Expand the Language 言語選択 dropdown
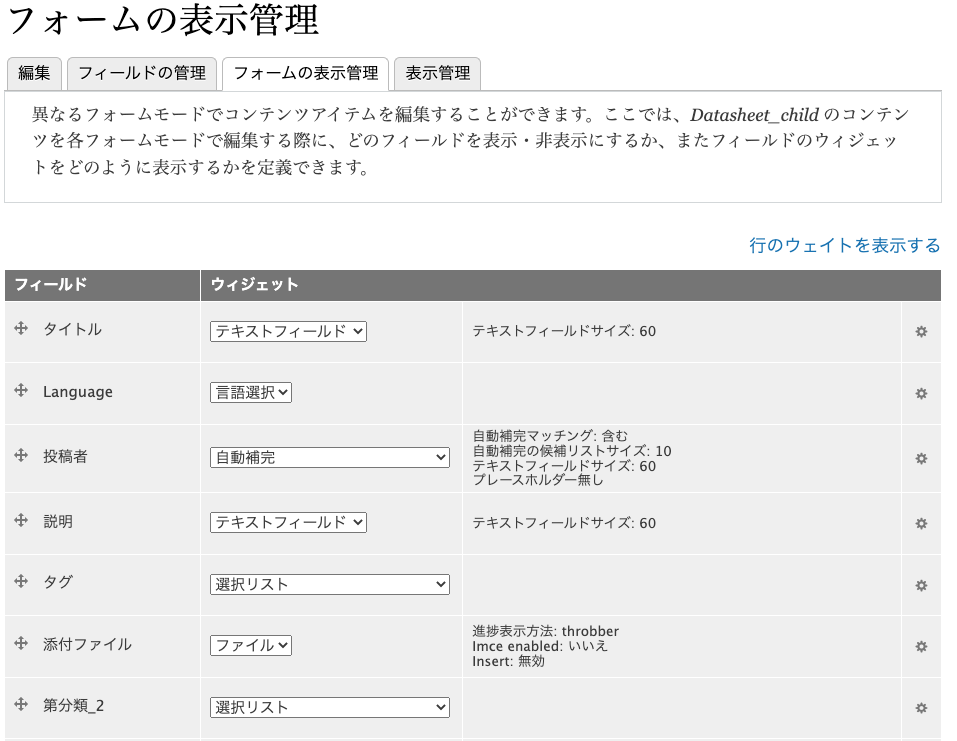 click(x=251, y=393)
